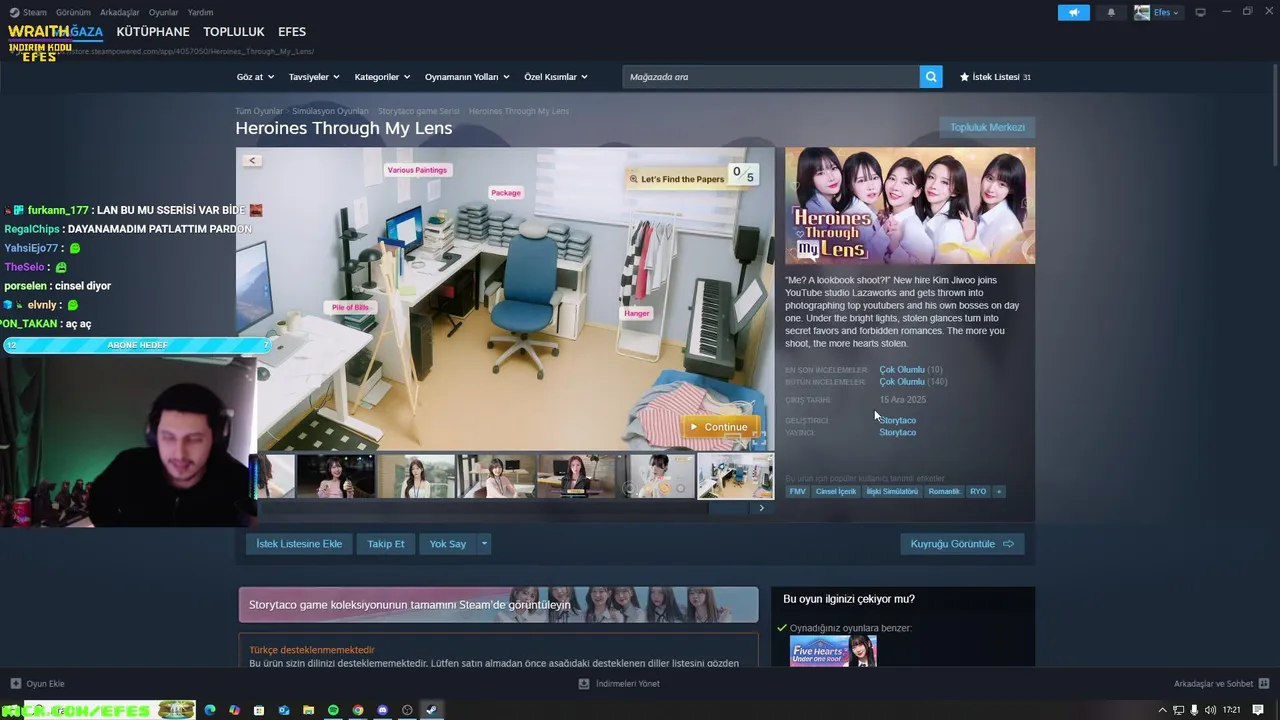Viewport: 1280px width, 720px height.
Task: Open Spotify from the taskbar
Action: [333, 710]
